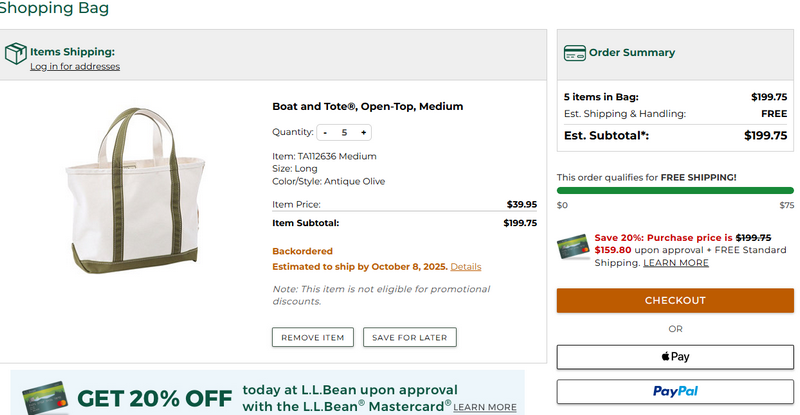Increase quantity with the plus button
The height and width of the screenshot is (415, 800).
pyautogui.click(x=363, y=132)
